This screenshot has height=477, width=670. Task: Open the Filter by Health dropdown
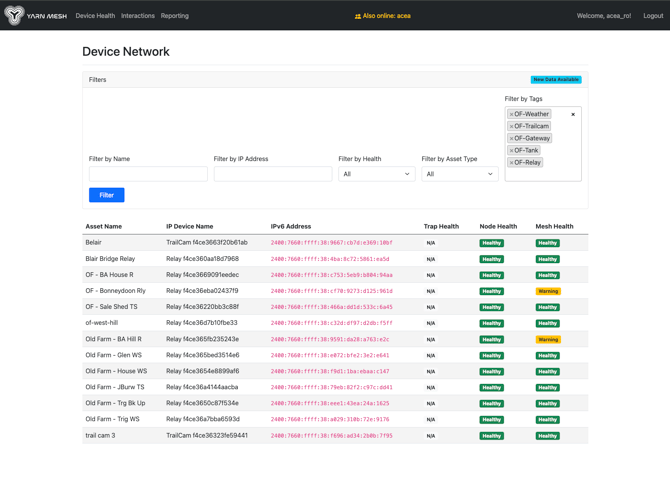coord(376,174)
